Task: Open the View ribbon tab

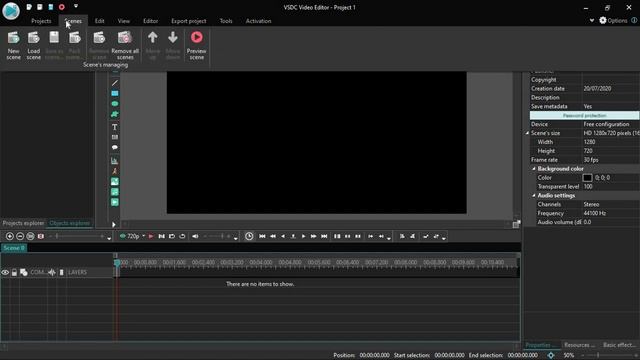Action: [124, 21]
